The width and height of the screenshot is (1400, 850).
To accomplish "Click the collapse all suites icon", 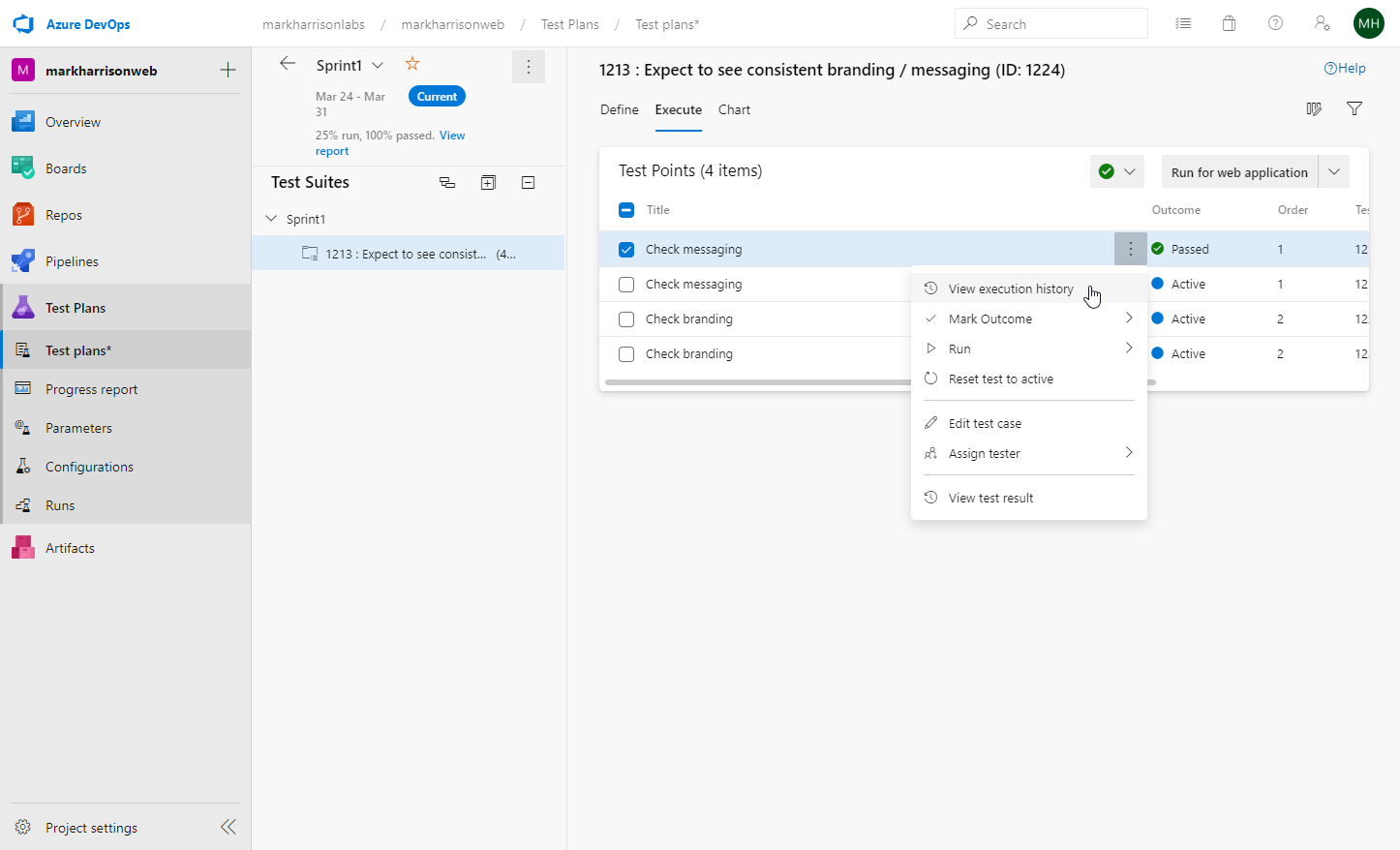I will 529,183.
